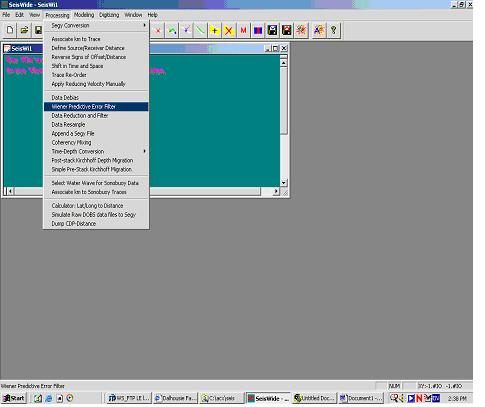
Task: Click the green diagonal line toolbar icon
Action: click(x=200, y=31)
